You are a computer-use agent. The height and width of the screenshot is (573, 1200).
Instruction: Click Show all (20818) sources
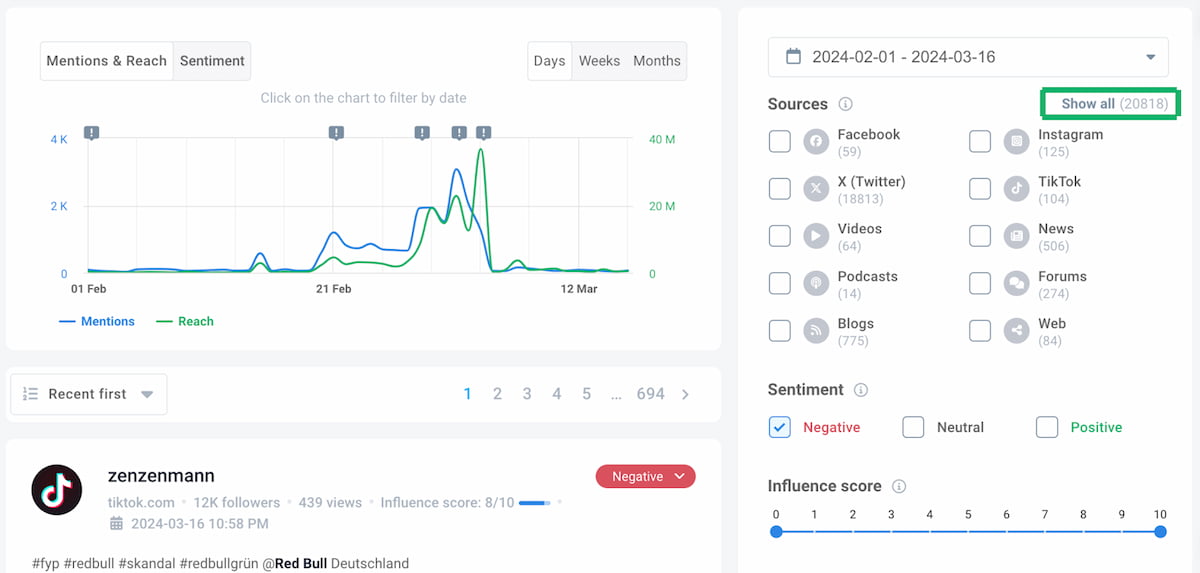click(x=1114, y=104)
